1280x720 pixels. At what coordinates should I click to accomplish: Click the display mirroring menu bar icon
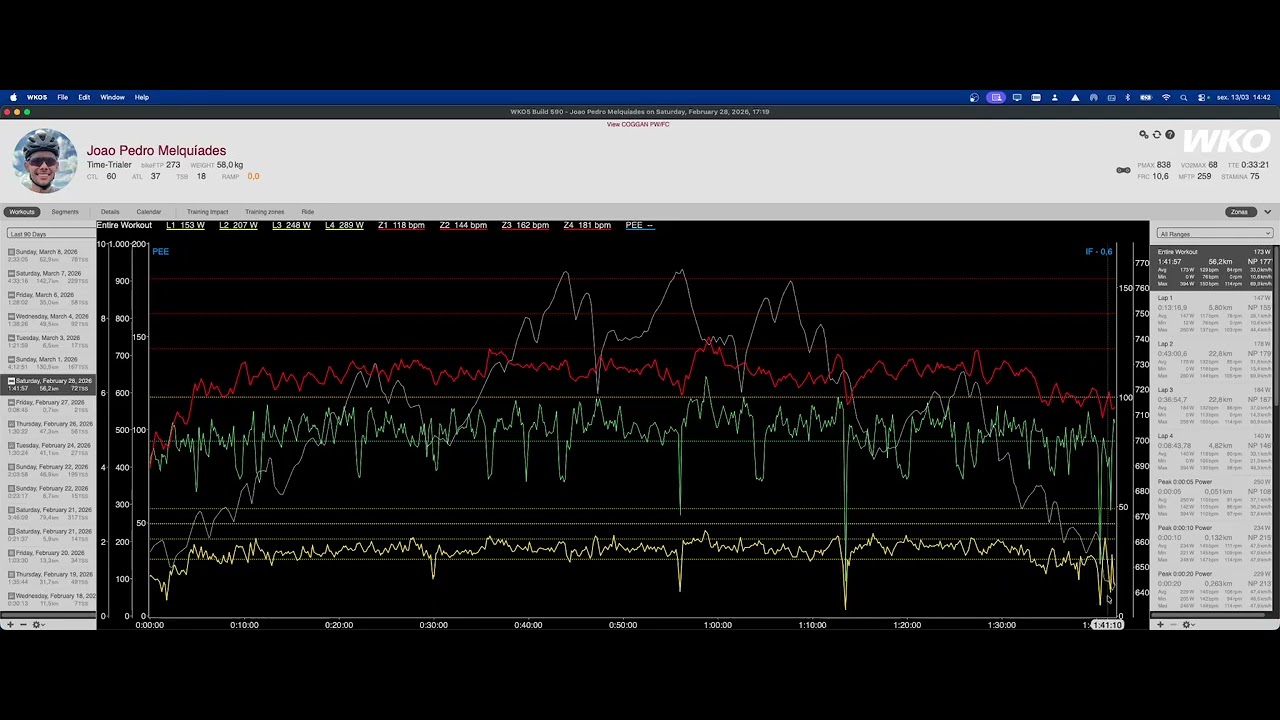pyautogui.click(x=1017, y=97)
